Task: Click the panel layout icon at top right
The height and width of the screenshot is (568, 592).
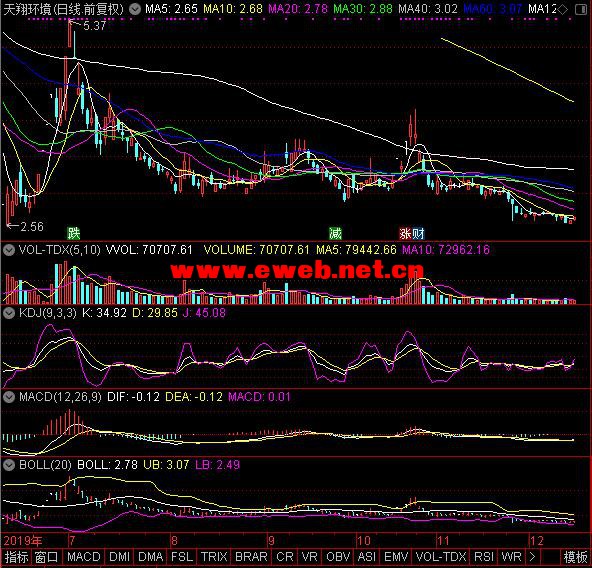Action: [x=581, y=9]
